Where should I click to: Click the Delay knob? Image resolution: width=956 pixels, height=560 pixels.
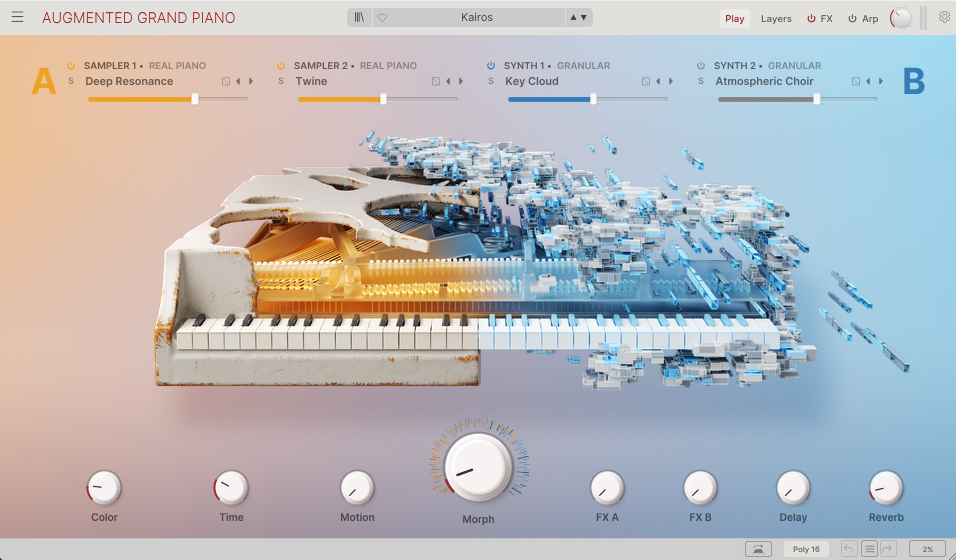[x=793, y=488]
